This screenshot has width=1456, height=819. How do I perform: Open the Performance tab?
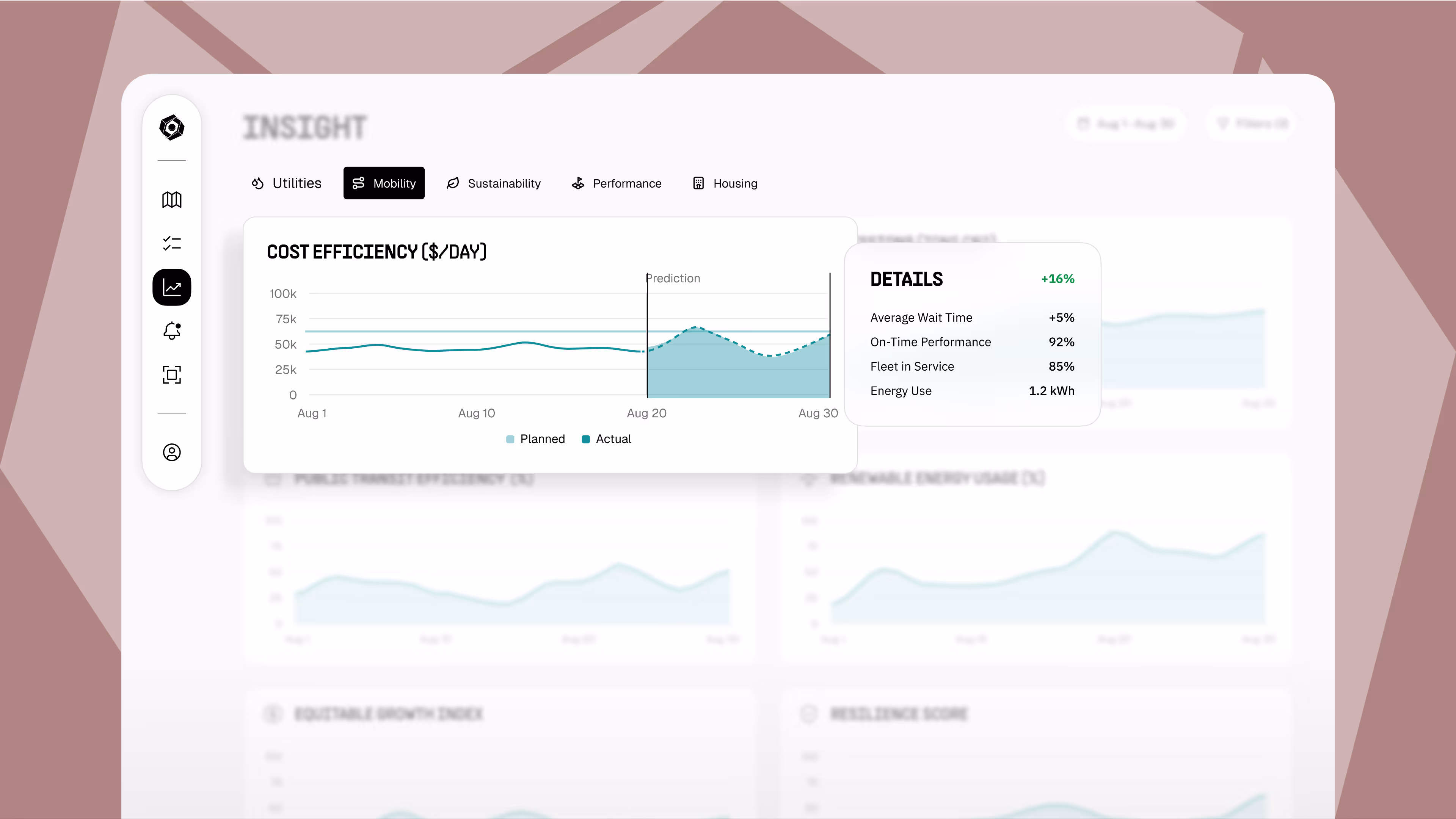[617, 183]
